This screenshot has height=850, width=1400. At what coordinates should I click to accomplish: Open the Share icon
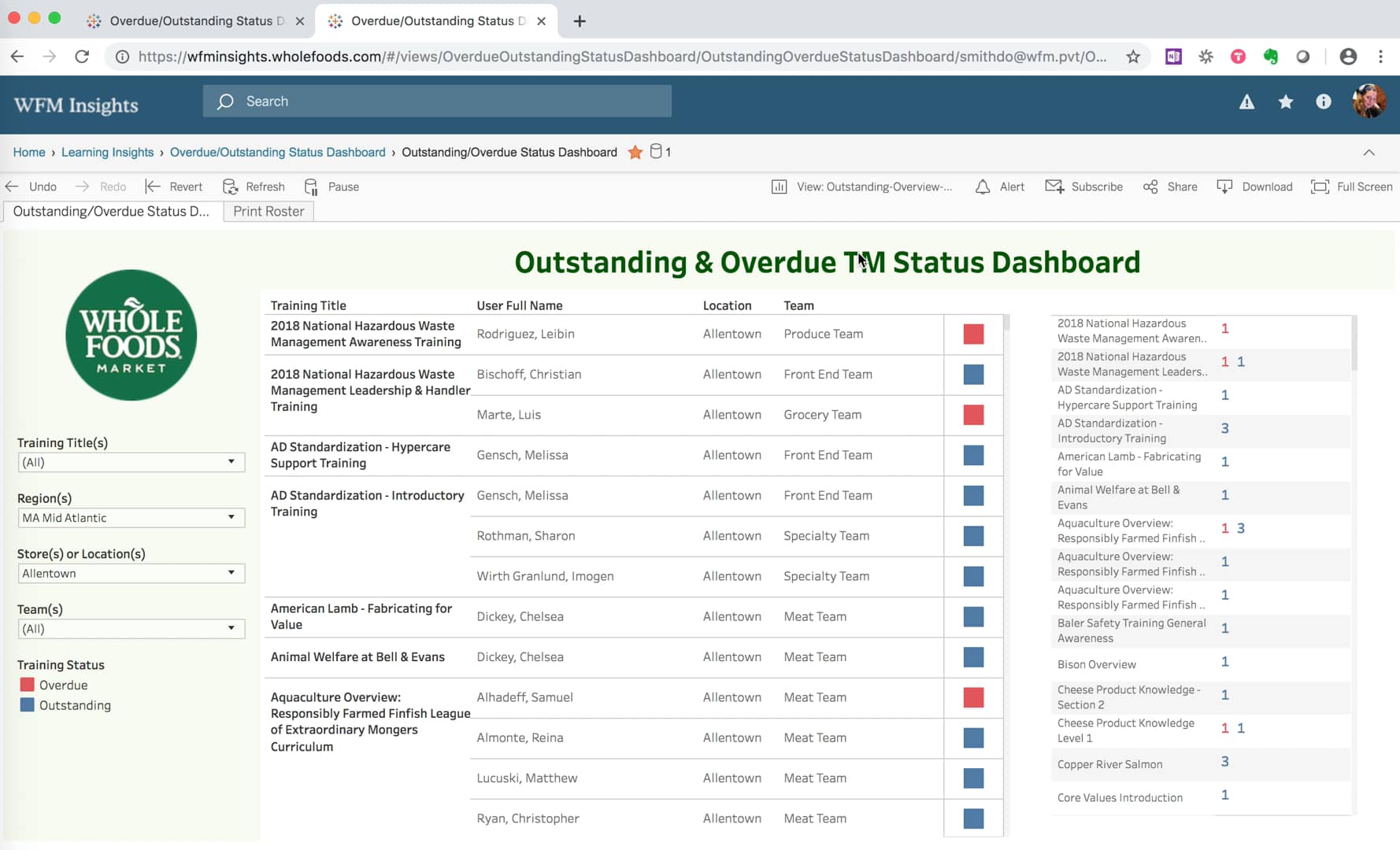pos(1150,187)
